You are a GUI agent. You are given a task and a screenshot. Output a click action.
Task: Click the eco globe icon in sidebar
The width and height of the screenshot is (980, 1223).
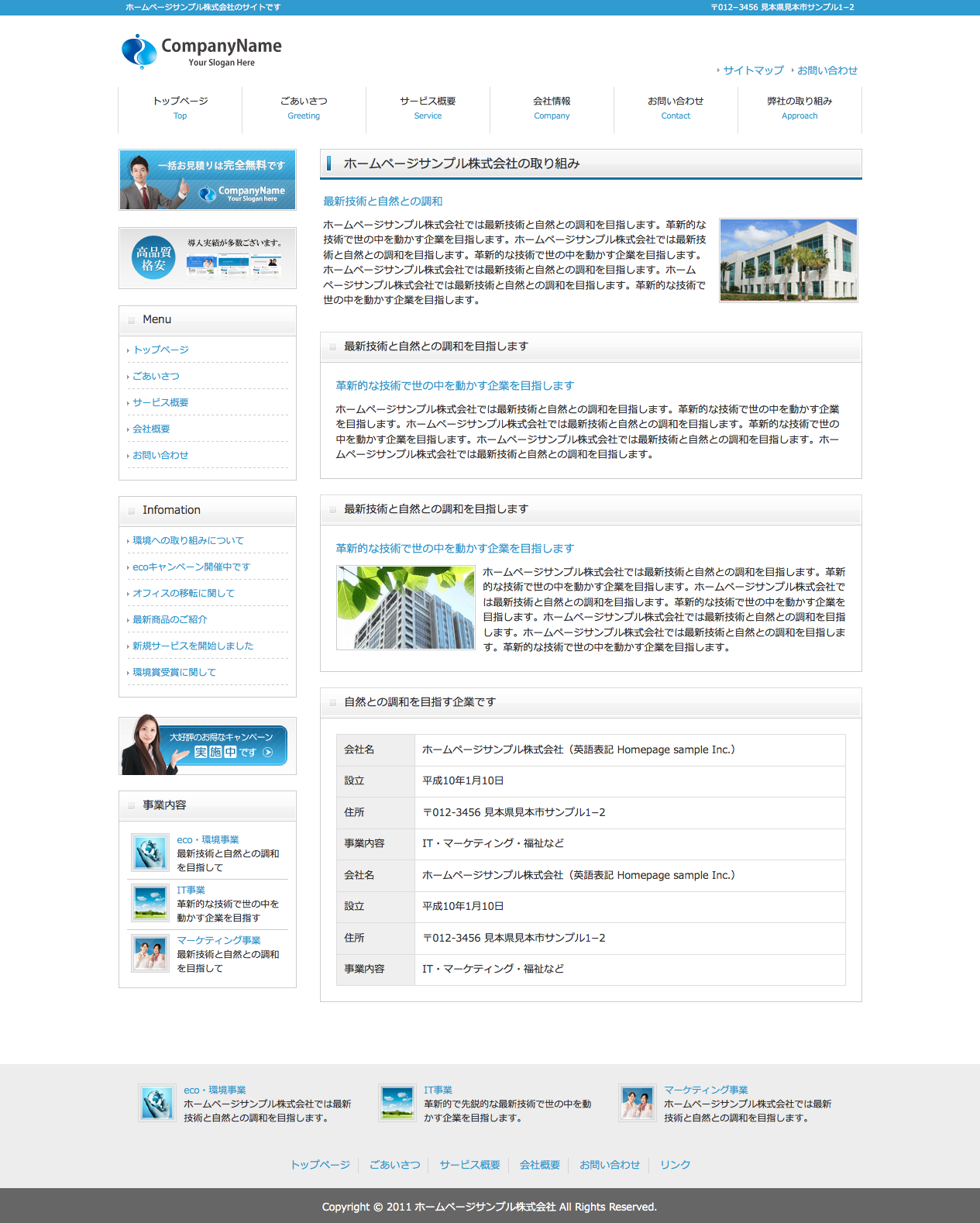(150, 853)
